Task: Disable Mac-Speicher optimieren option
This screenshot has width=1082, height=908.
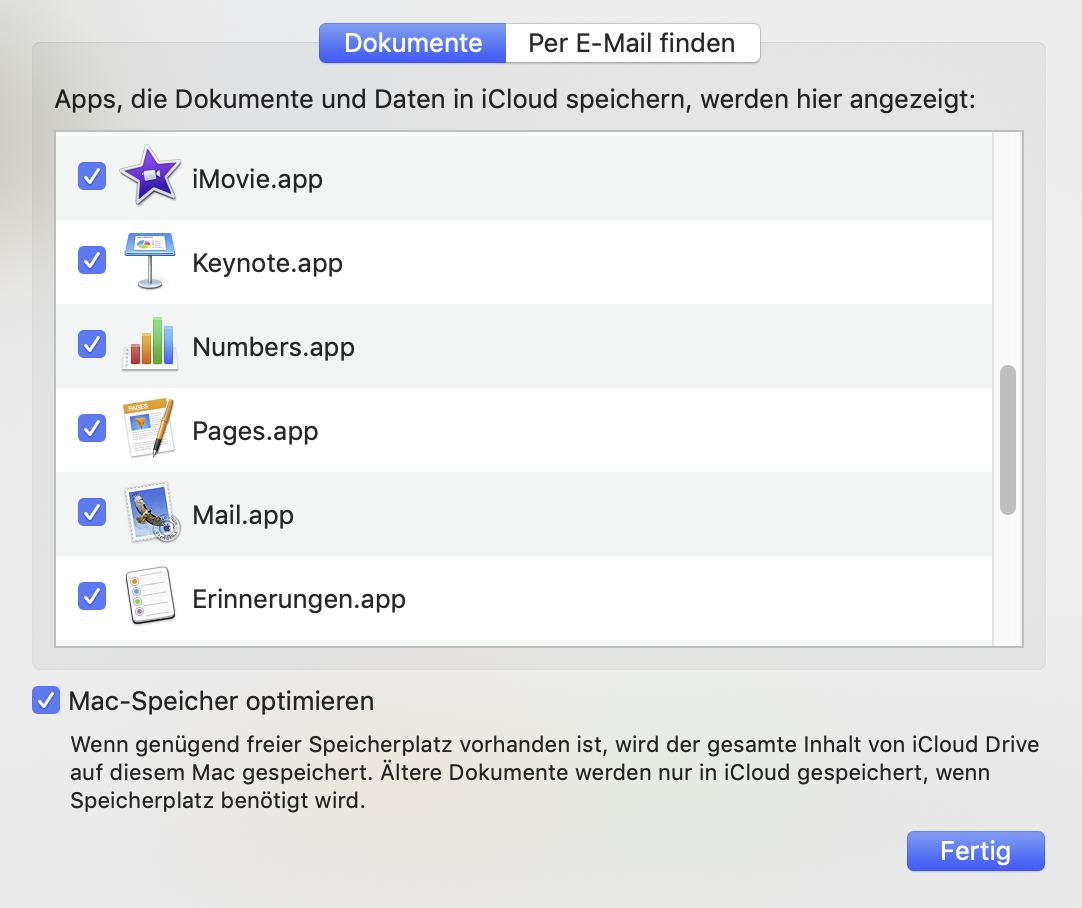Action: point(46,700)
